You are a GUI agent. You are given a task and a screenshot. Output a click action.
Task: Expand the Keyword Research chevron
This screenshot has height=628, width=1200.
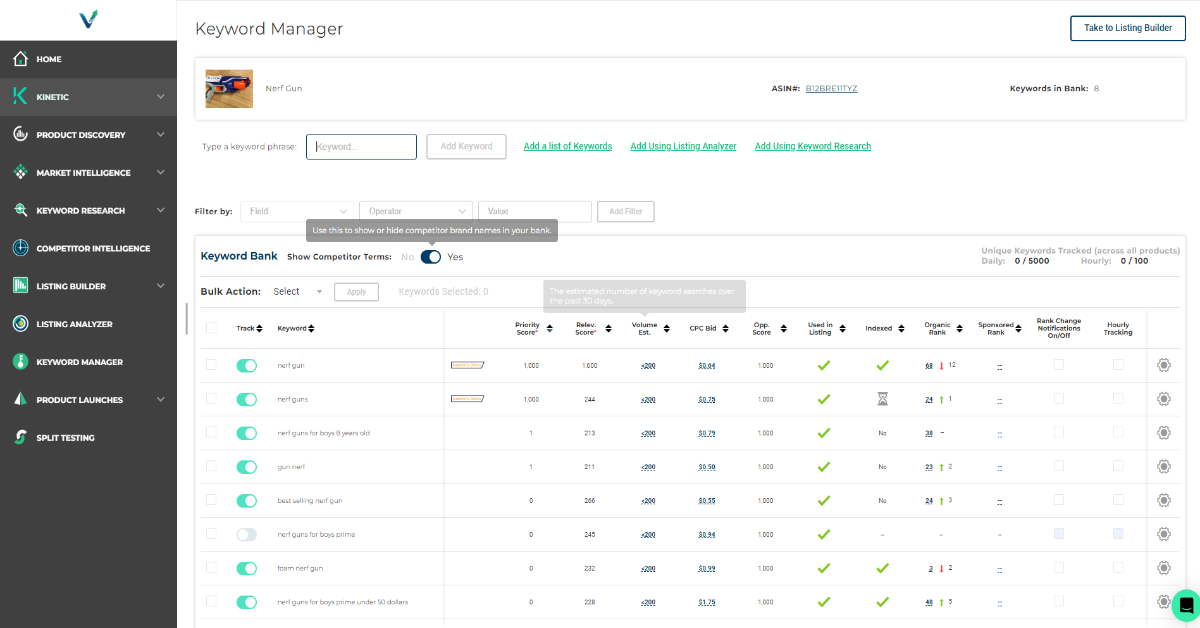click(x=161, y=211)
